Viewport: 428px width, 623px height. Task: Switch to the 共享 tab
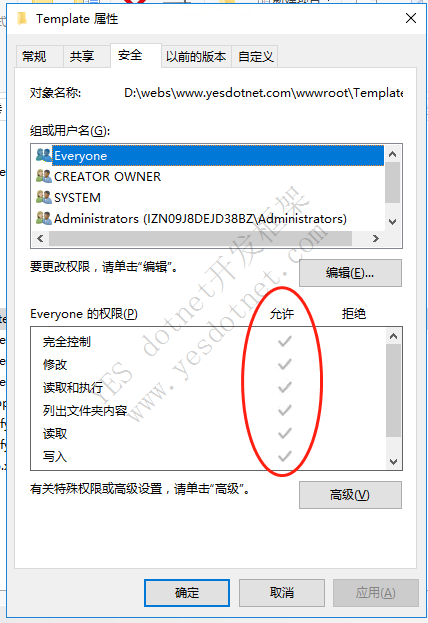click(x=82, y=56)
